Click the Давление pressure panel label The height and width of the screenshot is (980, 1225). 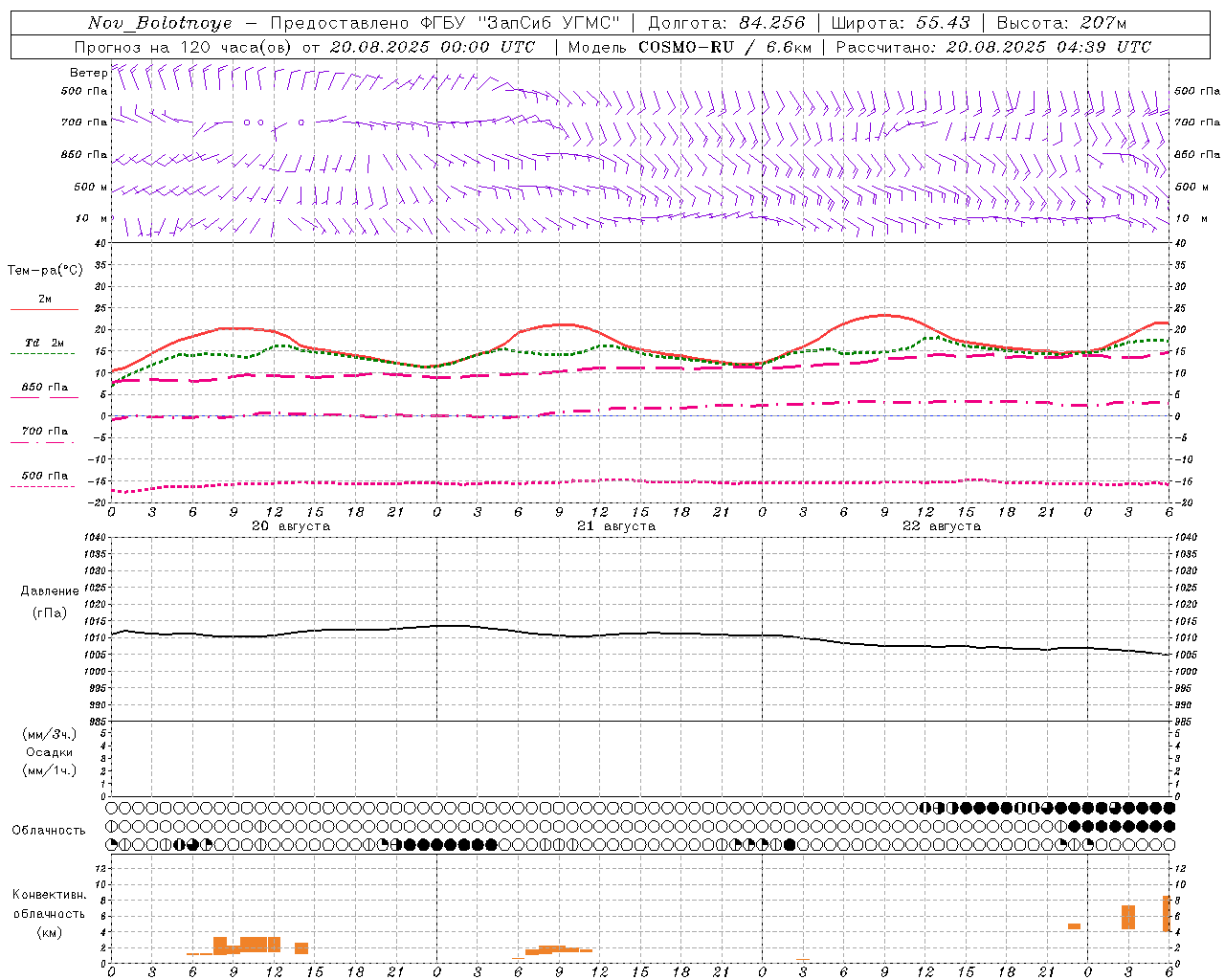[x=50, y=591]
